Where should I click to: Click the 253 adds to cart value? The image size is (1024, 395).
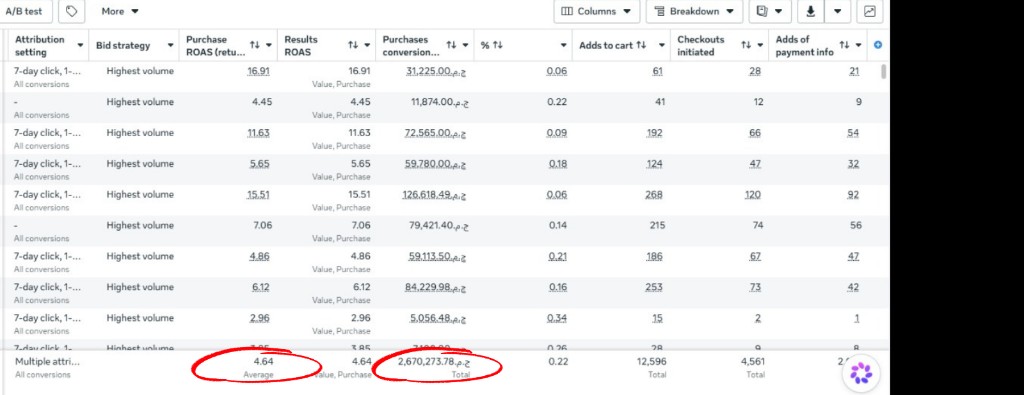point(654,287)
